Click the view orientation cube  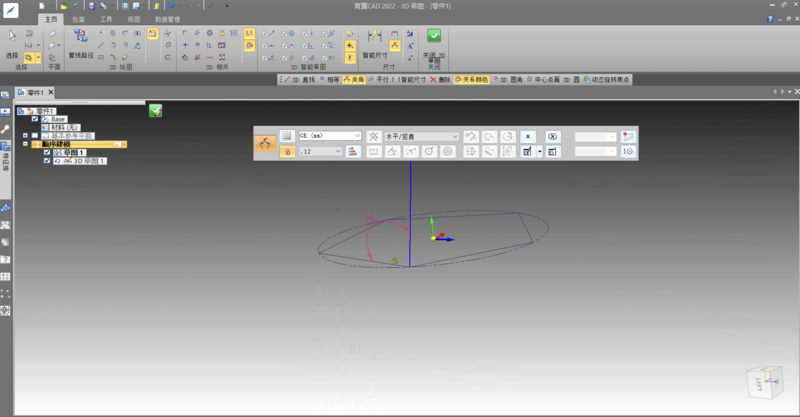tap(762, 382)
